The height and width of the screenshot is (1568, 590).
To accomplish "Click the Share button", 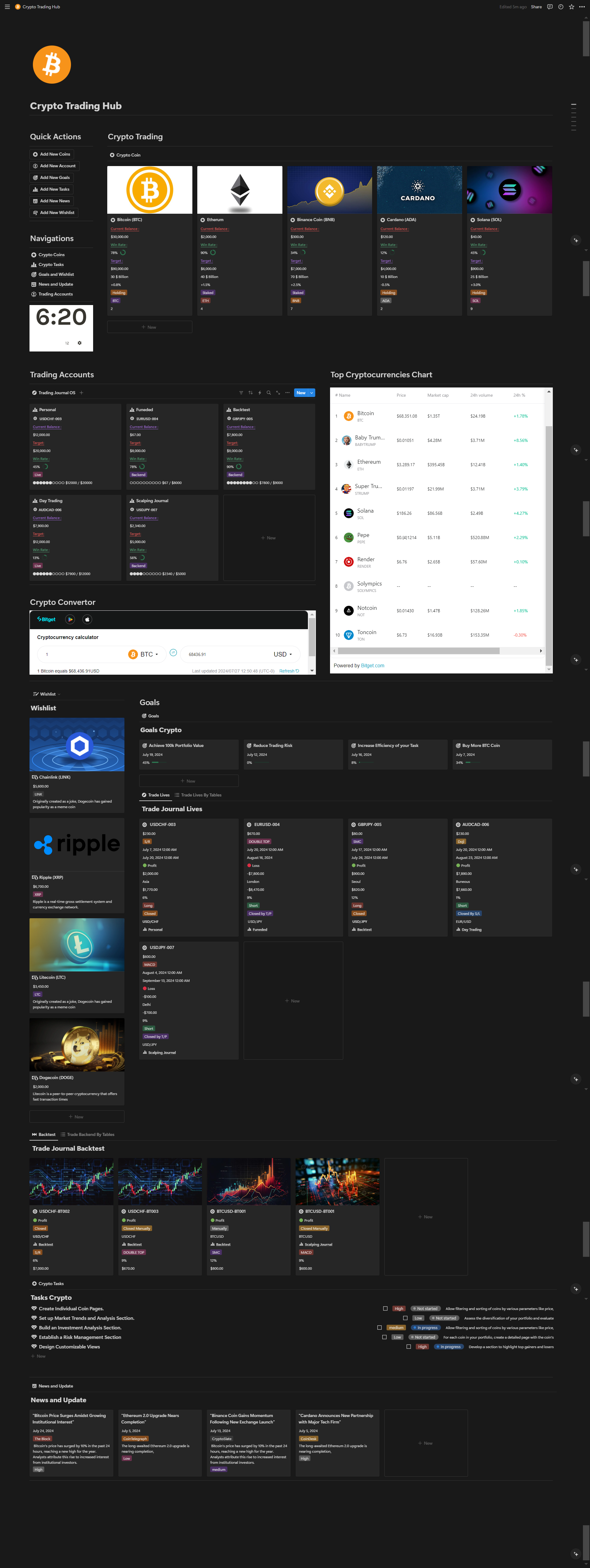I will click(x=536, y=7).
